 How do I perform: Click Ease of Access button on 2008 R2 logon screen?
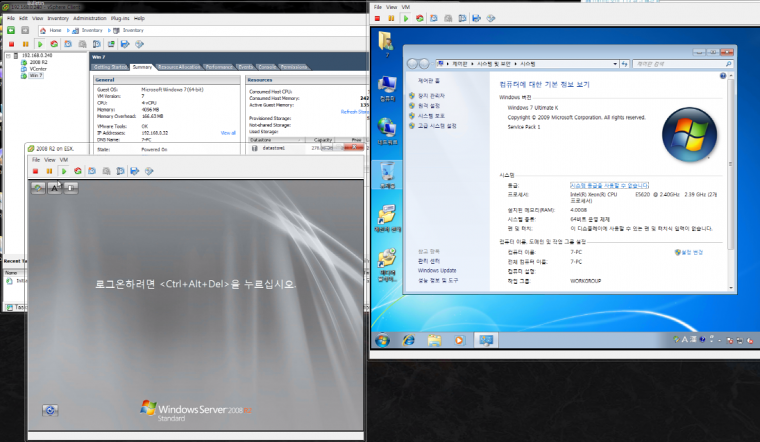pyautogui.click(x=50, y=410)
